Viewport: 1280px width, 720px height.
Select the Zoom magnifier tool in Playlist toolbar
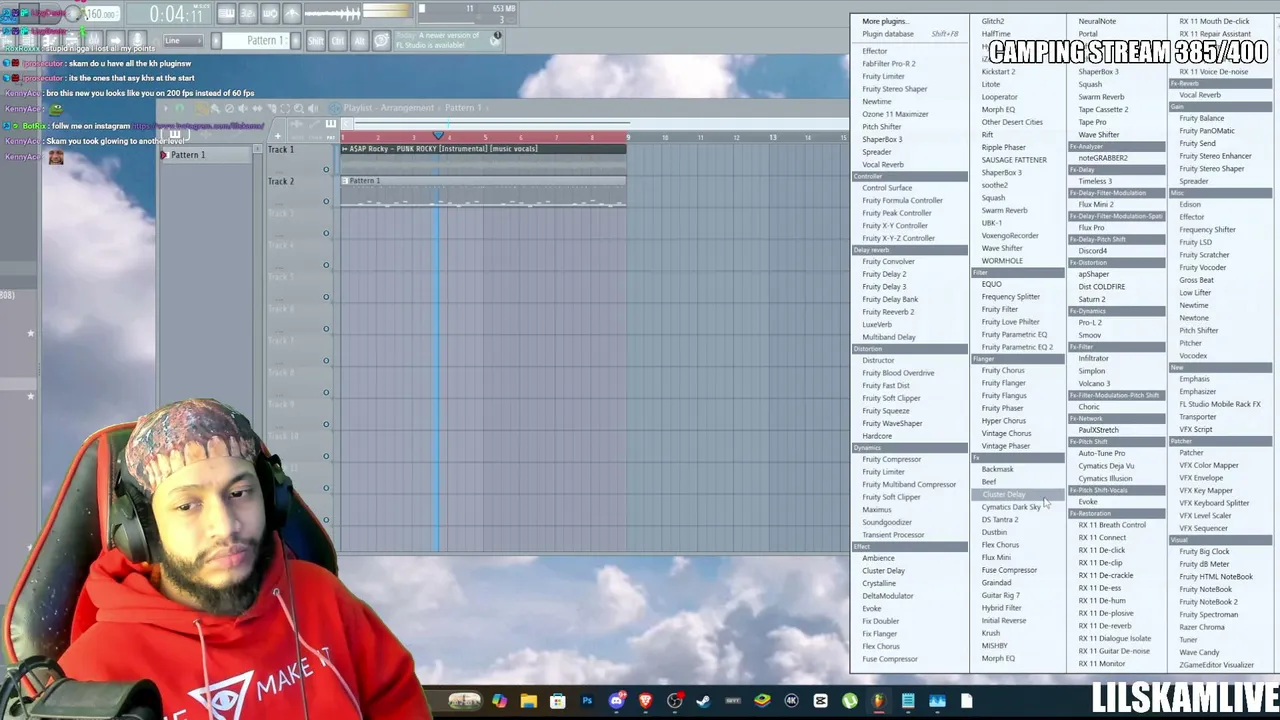[x=298, y=108]
